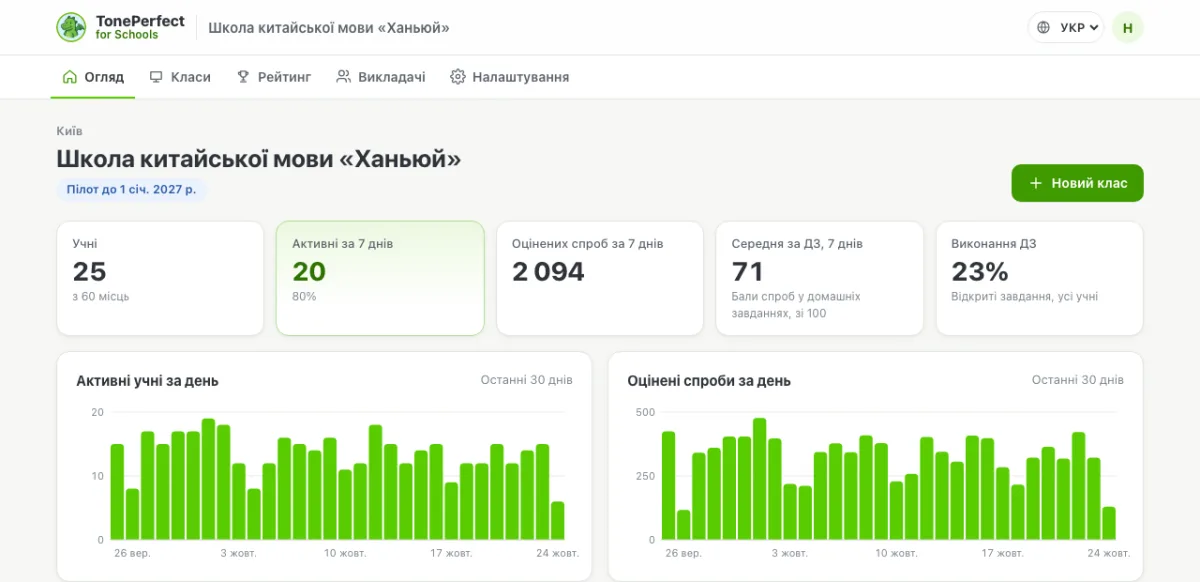
Task: Click the Київ location label
Action: (x=69, y=131)
